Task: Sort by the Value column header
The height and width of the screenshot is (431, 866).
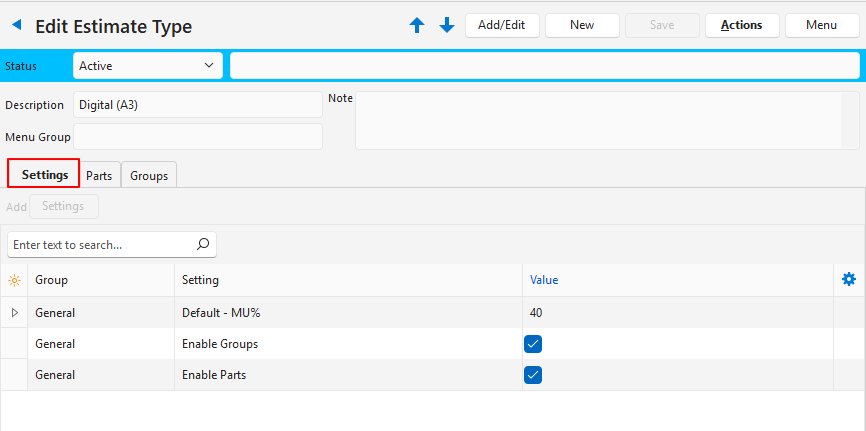Action: pyautogui.click(x=544, y=281)
